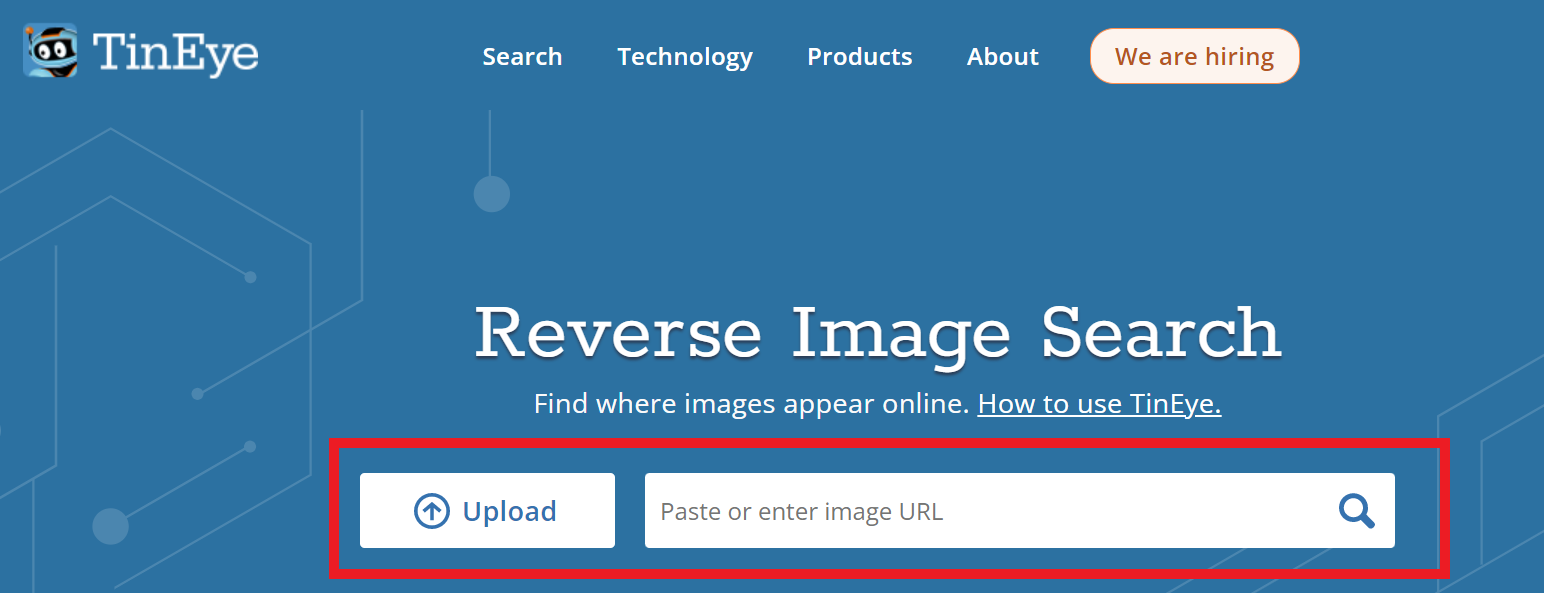Image resolution: width=1544 pixels, height=593 pixels.
Task: Select About from the navigation bar
Action: [x=1002, y=57]
